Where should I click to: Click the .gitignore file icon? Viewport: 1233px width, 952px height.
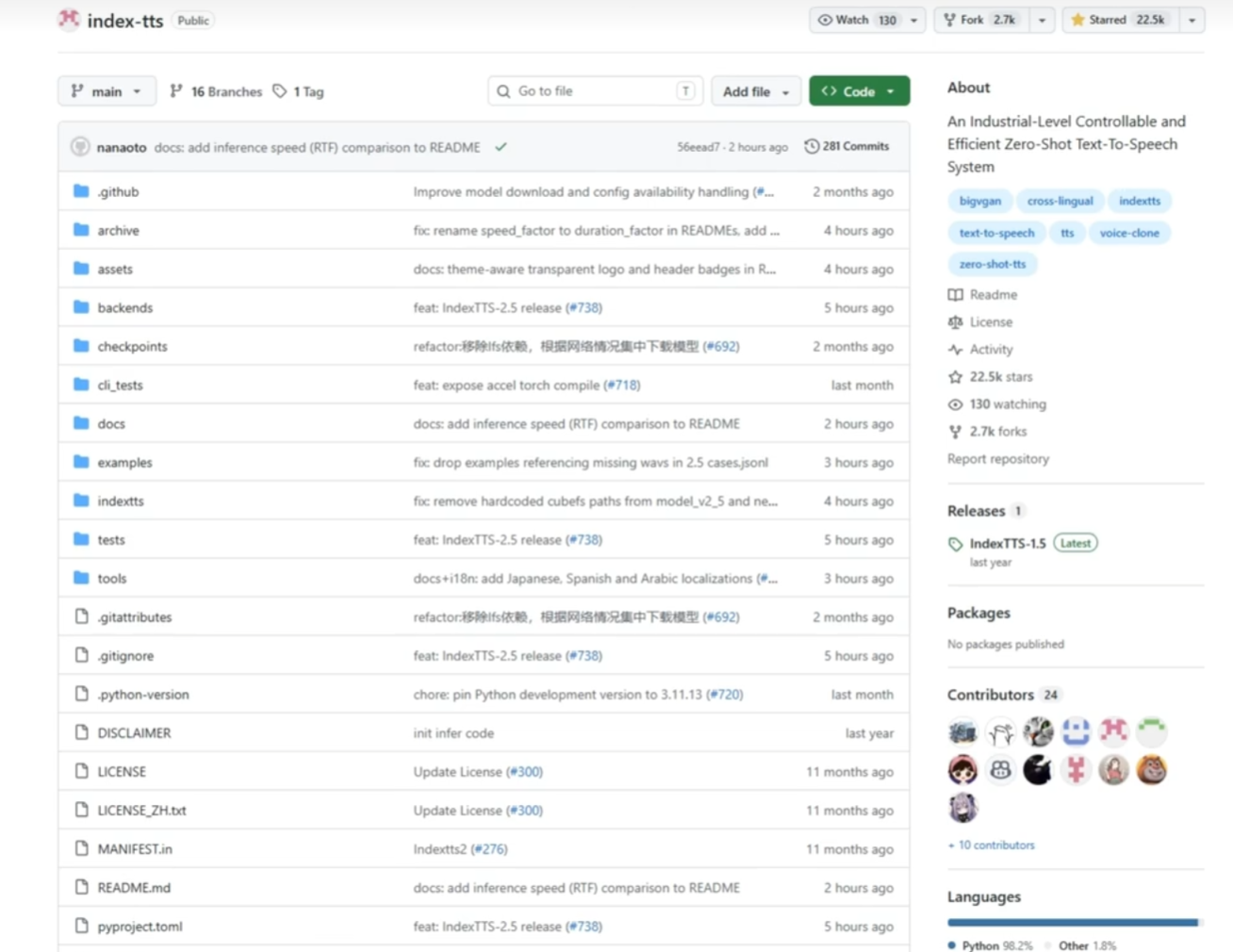pyautogui.click(x=82, y=655)
